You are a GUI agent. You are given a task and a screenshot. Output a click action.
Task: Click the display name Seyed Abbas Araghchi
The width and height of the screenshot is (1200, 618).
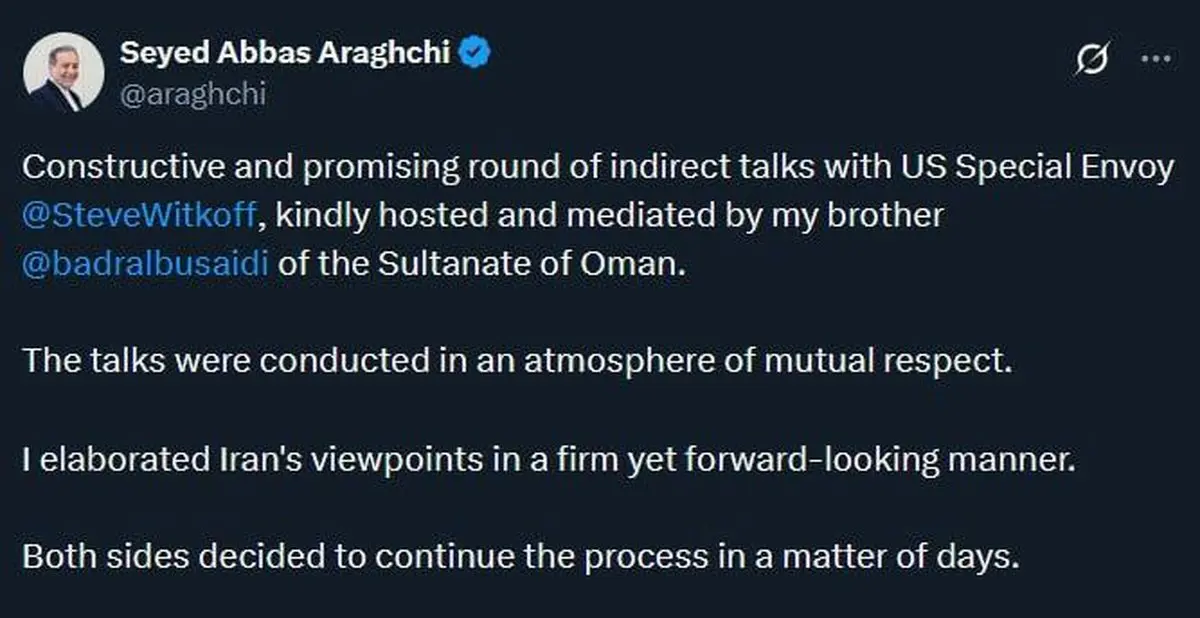(x=285, y=54)
